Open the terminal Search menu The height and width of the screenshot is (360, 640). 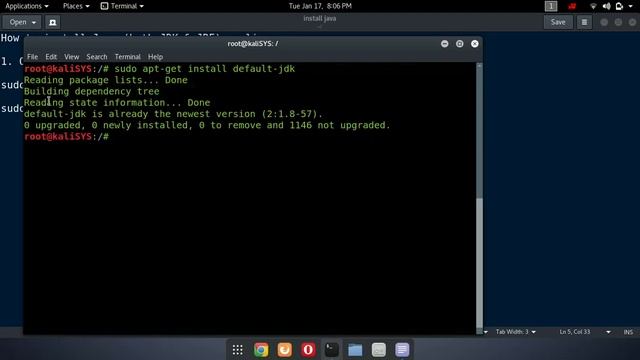(x=97, y=57)
